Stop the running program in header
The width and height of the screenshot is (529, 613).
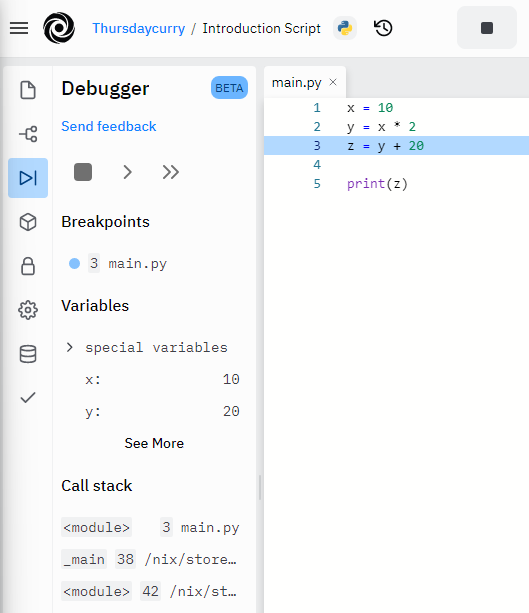pos(487,28)
